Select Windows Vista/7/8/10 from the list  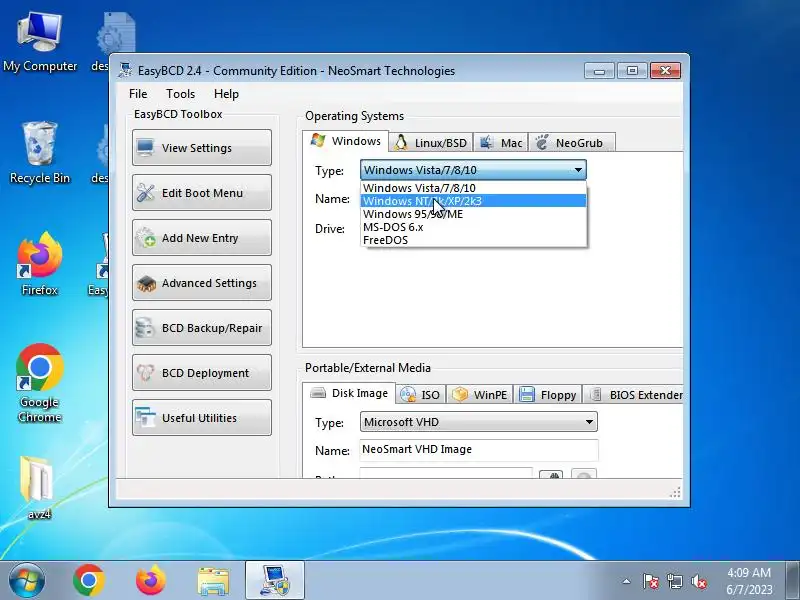(x=473, y=188)
